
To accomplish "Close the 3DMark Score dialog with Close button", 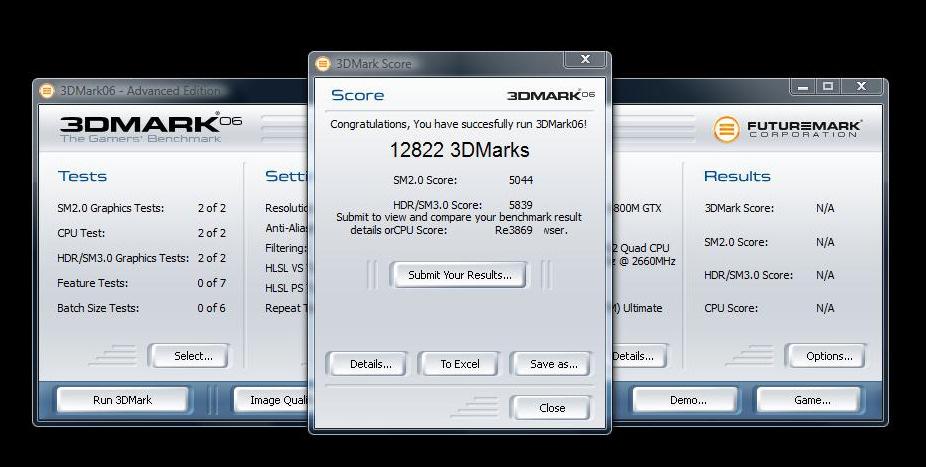I will pos(552,408).
